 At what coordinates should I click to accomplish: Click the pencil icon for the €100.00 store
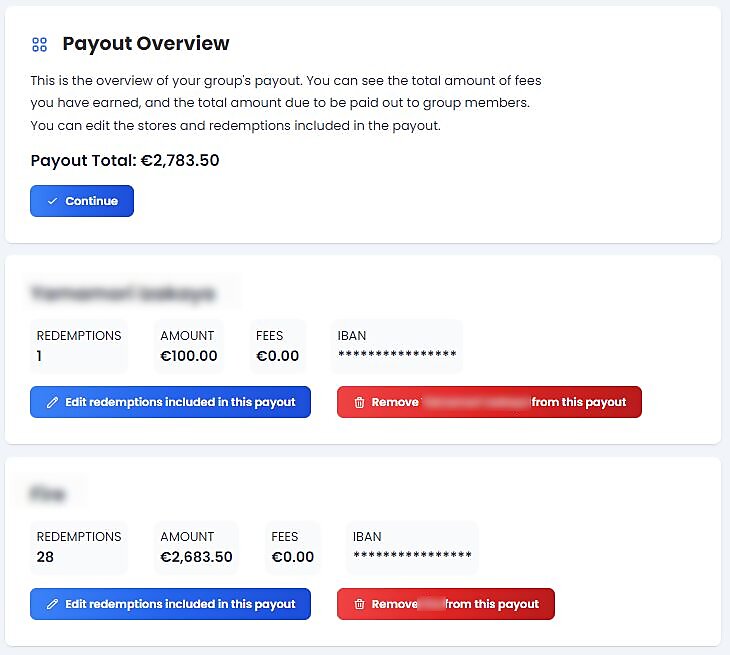click(x=52, y=402)
